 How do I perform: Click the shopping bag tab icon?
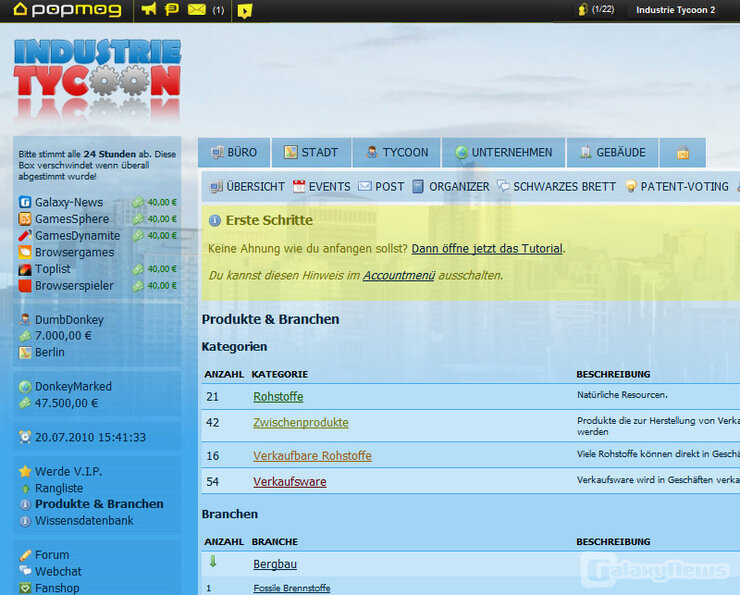682,152
